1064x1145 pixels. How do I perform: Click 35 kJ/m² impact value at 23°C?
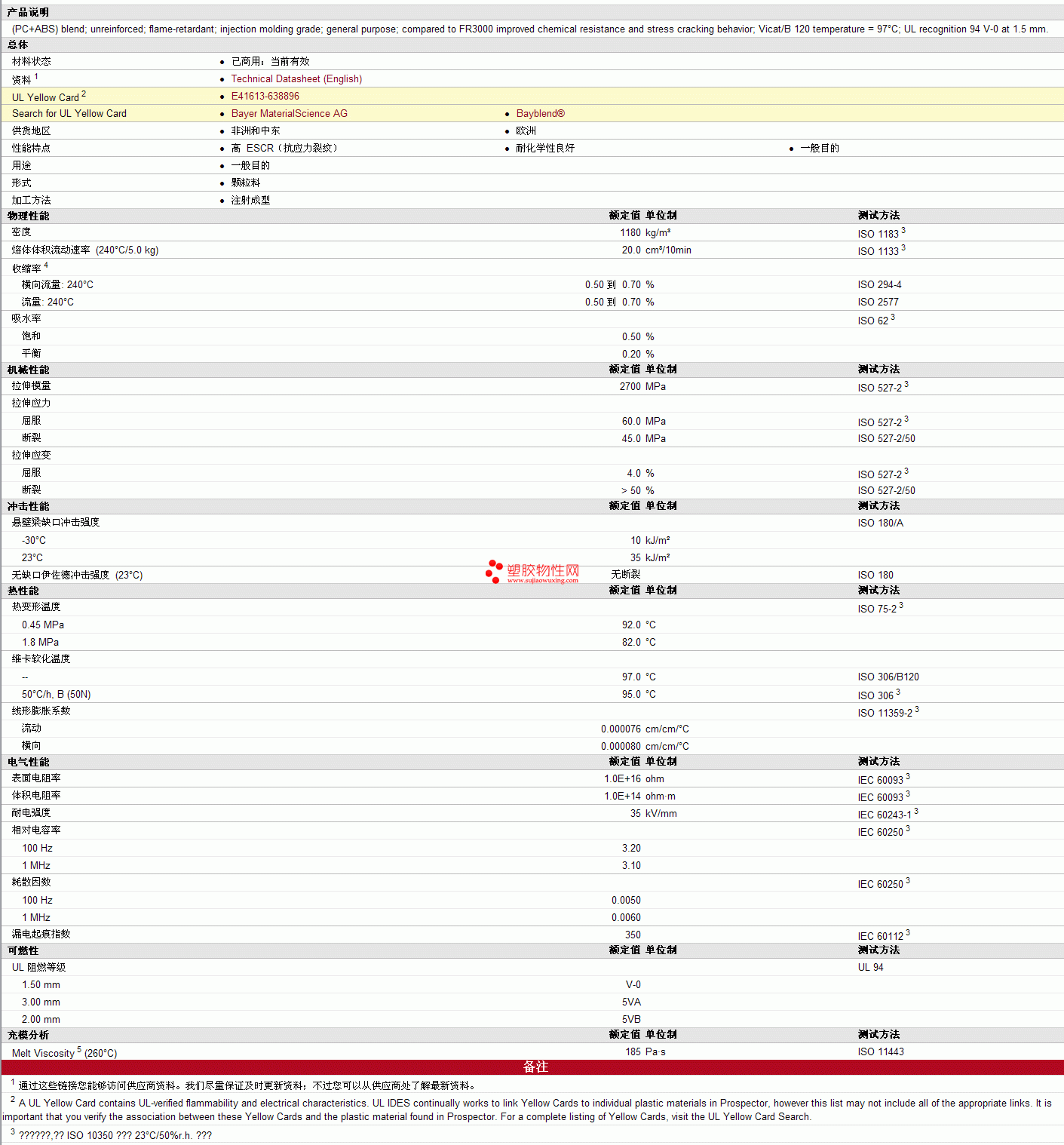tap(650, 557)
